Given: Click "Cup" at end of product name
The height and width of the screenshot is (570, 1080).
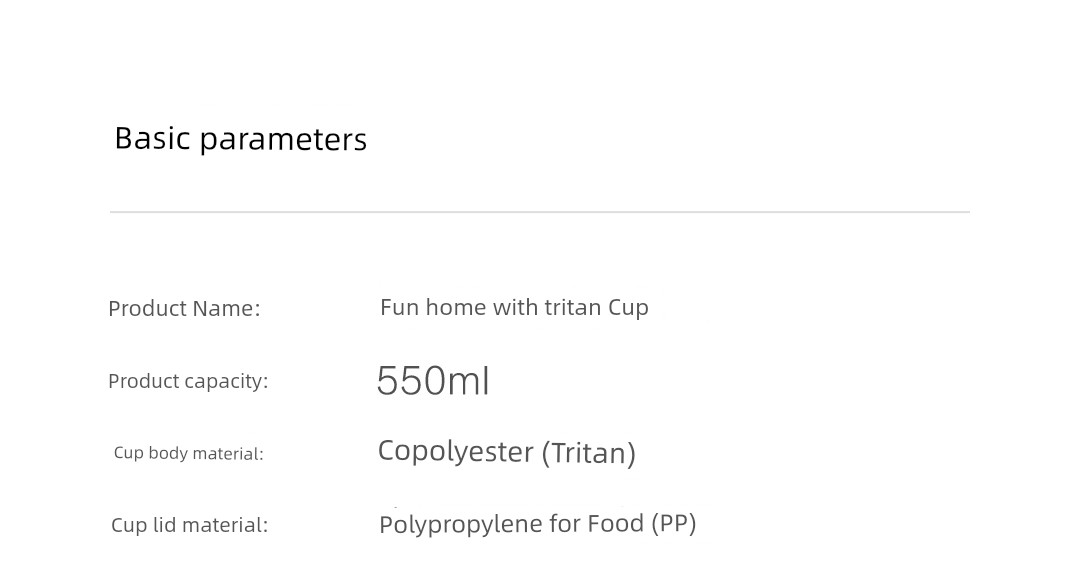Looking at the screenshot, I should [x=628, y=308].
